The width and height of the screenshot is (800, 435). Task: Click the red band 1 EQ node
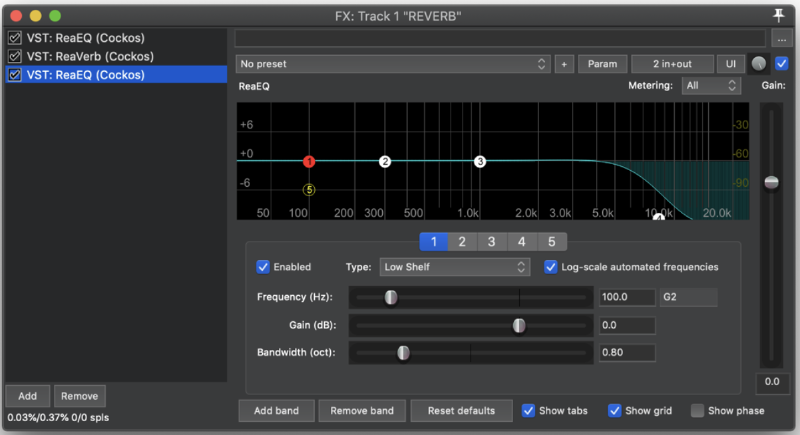click(x=309, y=162)
